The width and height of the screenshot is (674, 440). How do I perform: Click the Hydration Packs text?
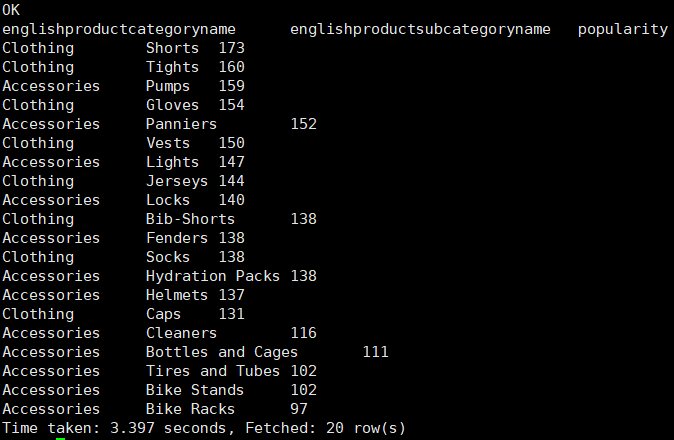(213, 276)
